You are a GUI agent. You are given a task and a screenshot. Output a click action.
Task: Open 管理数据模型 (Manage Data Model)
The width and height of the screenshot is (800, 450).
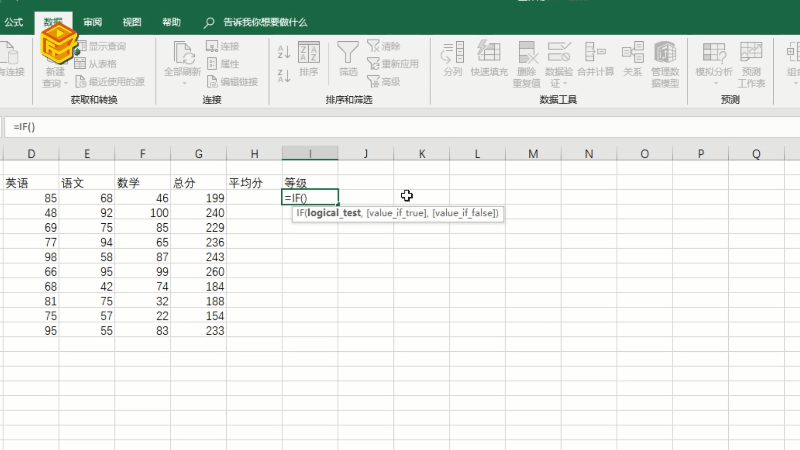tap(665, 64)
